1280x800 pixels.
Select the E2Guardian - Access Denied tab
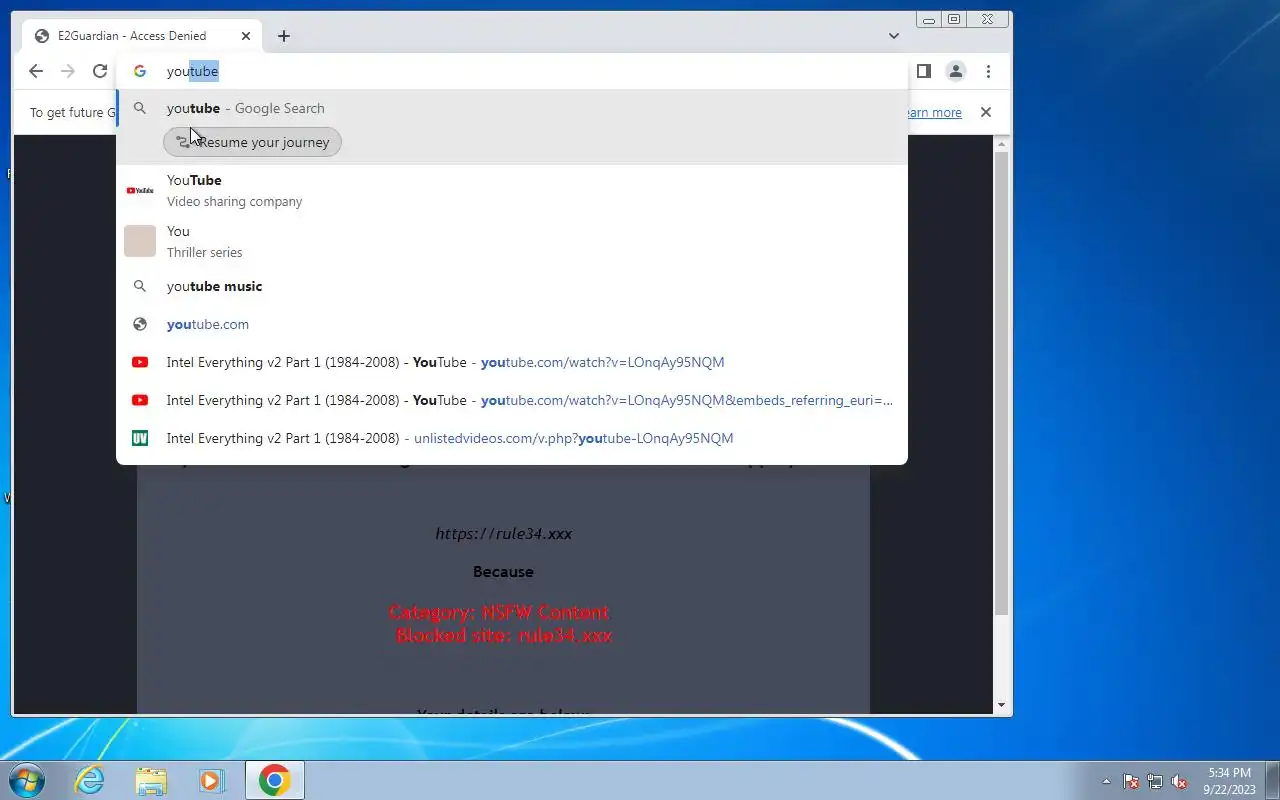click(x=142, y=36)
